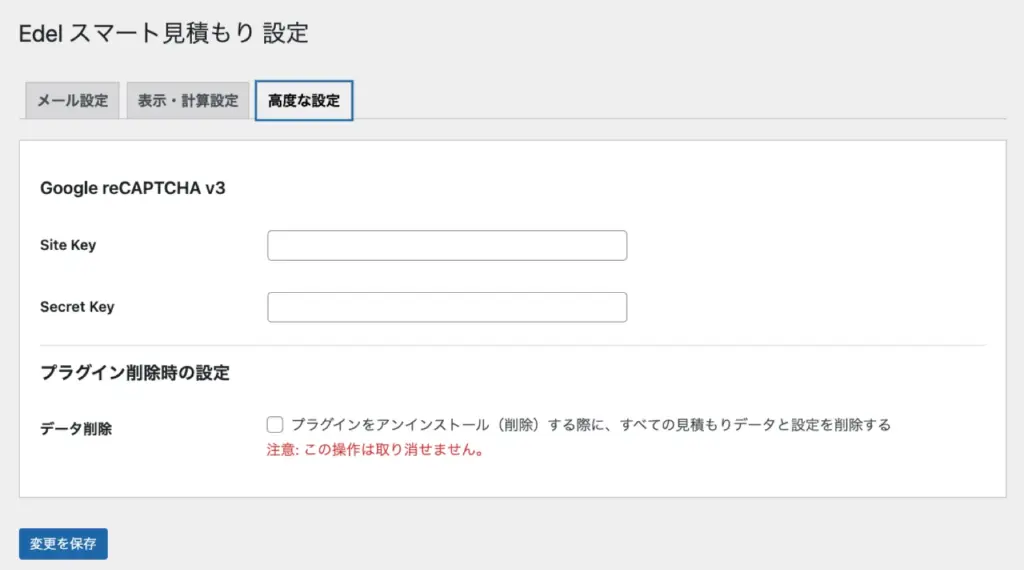Click into the Secret Key text box
This screenshot has width=1024, height=570.
447,307
